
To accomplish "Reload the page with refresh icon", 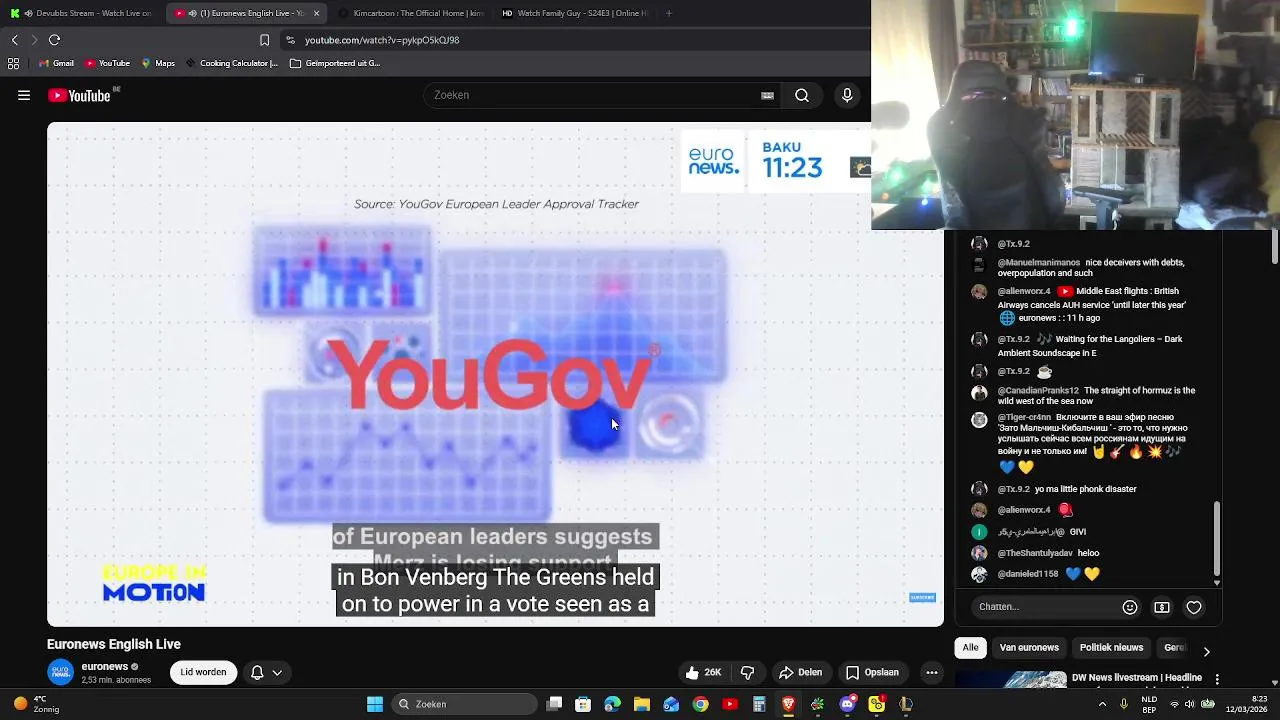I will 54,40.
